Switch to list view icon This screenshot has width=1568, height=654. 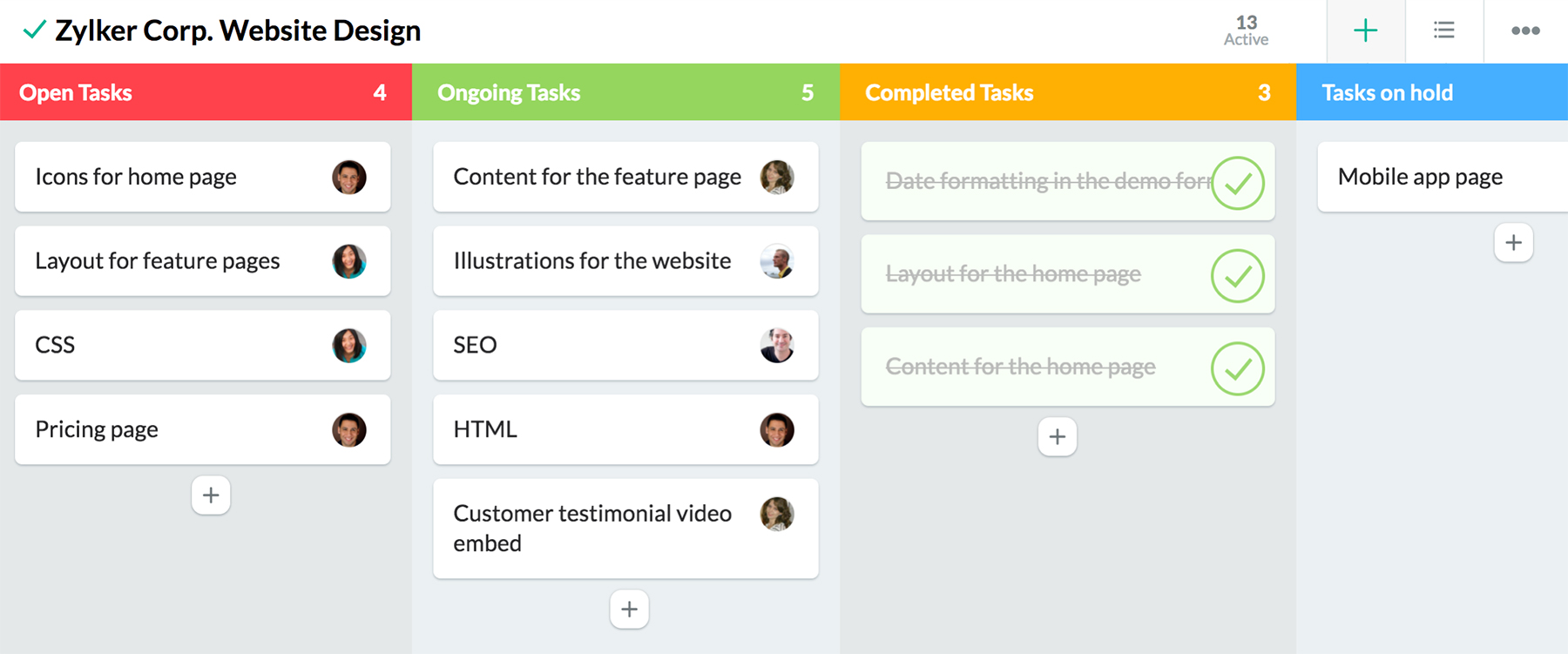click(1443, 31)
